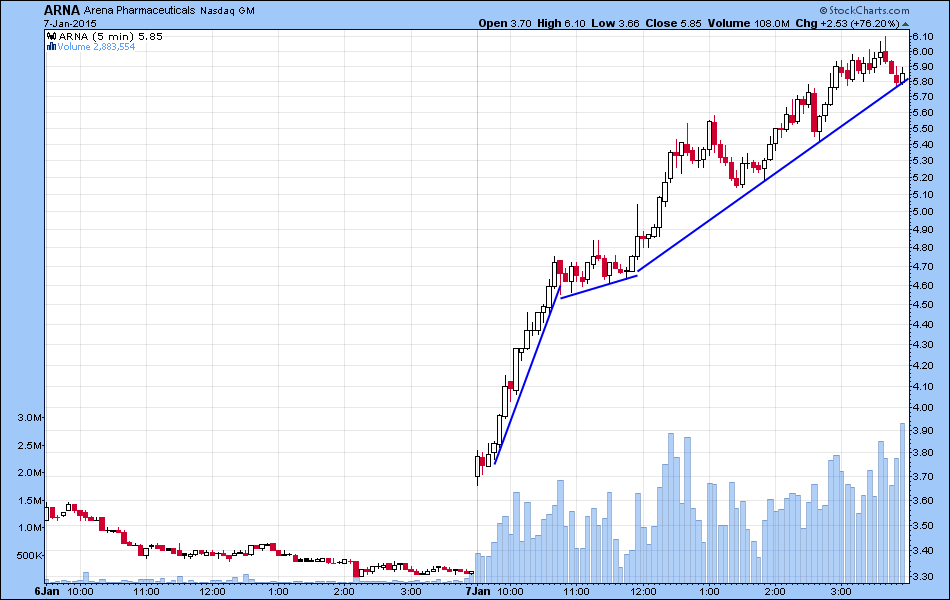Click the 2.5M volume axis label

click(30, 445)
